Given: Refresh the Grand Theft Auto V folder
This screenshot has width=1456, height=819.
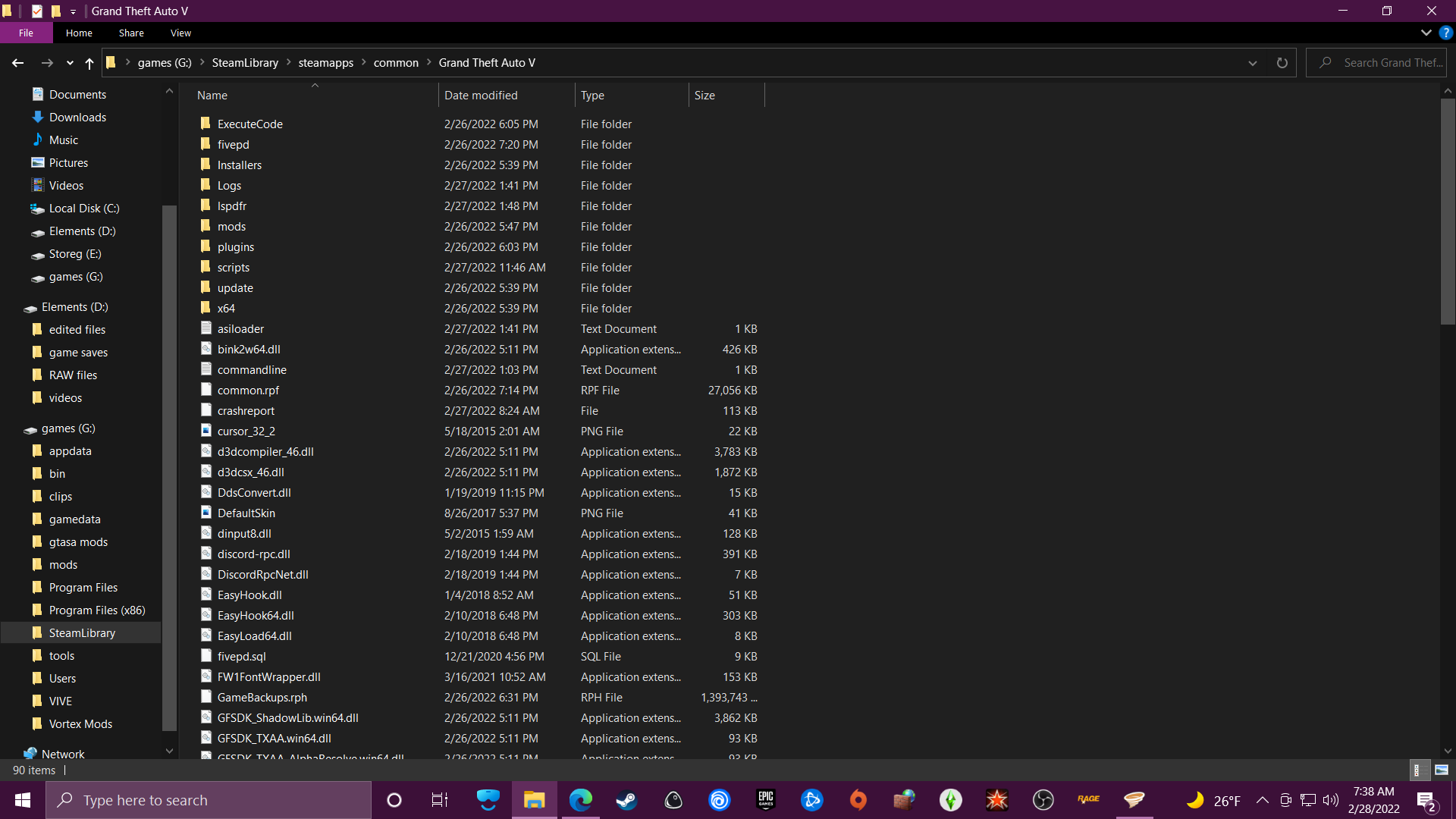Looking at the screenshot, I should pyautogui.click(x=1282, y=63).
